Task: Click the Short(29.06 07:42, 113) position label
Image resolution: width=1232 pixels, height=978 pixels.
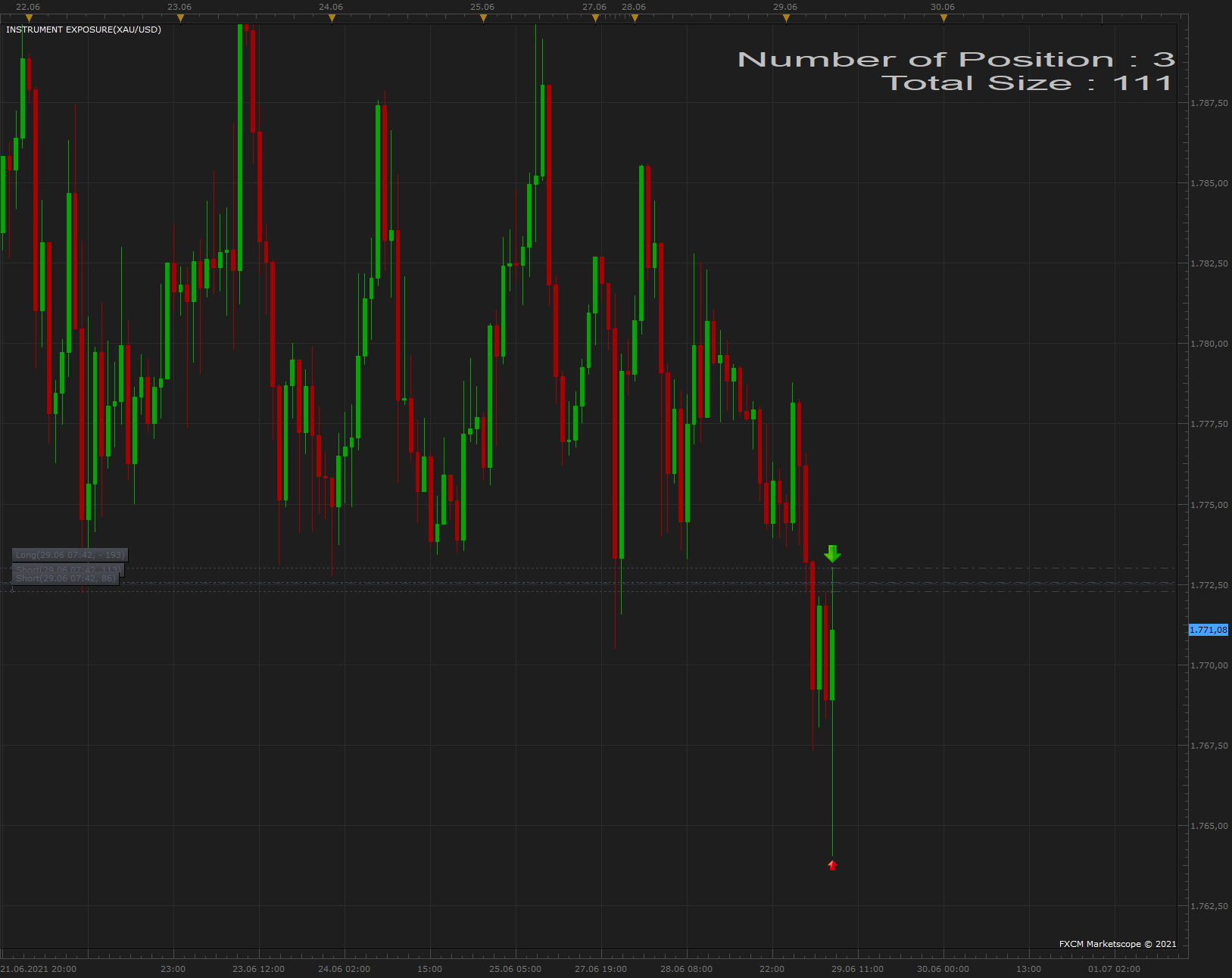Action: [x=67, y=568]
